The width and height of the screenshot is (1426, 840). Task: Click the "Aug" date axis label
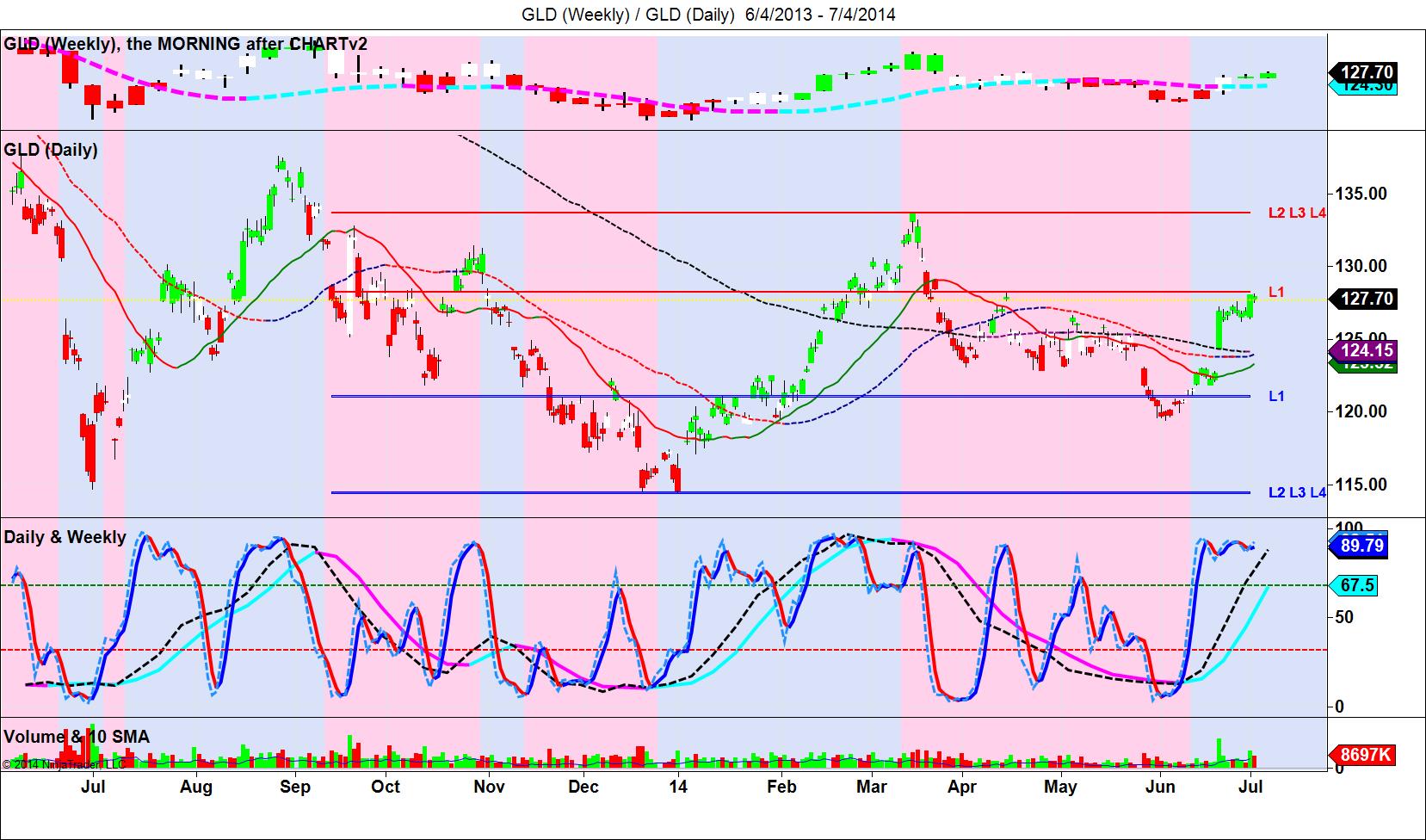(196, 787)
